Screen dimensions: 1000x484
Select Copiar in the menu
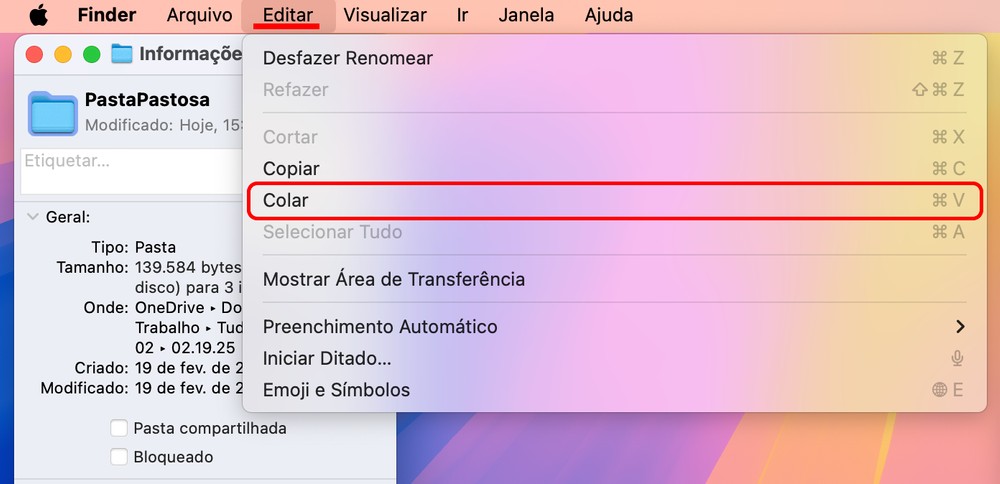pos(291,168)
